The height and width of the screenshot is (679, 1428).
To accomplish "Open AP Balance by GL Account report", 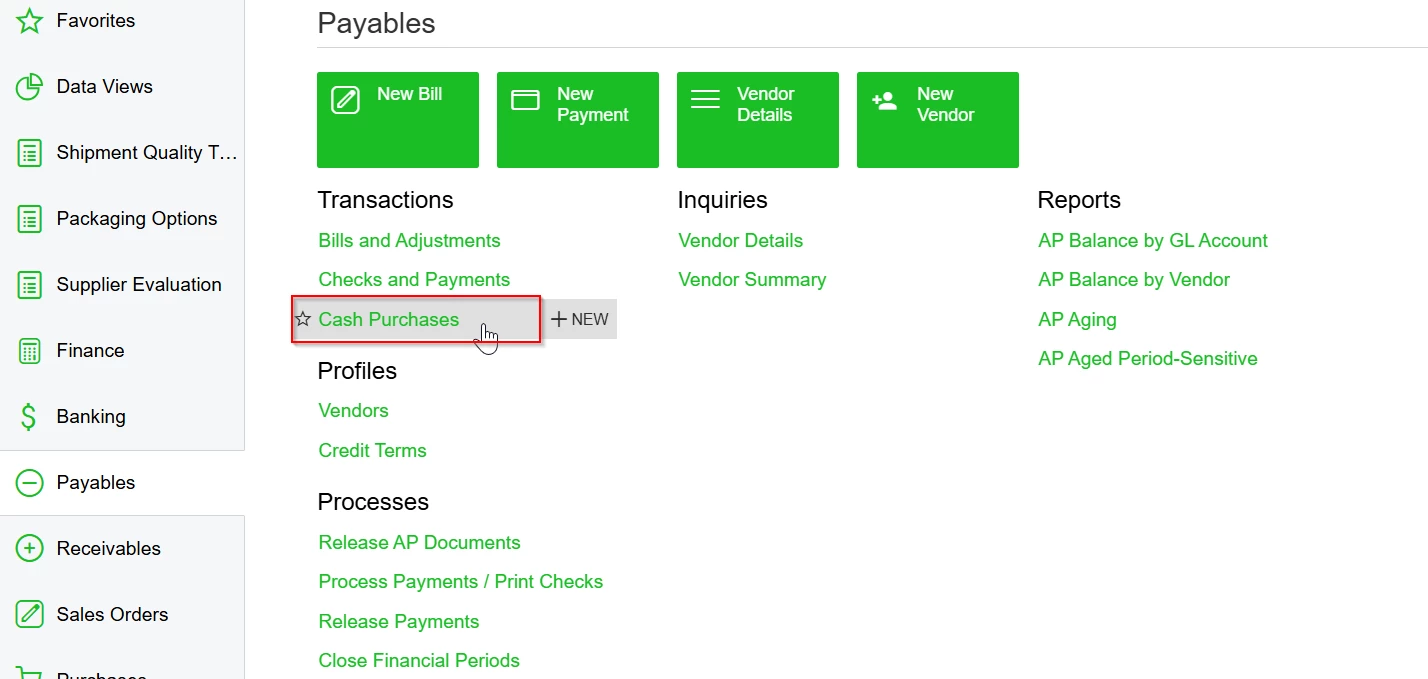I will coord(1153,241).
